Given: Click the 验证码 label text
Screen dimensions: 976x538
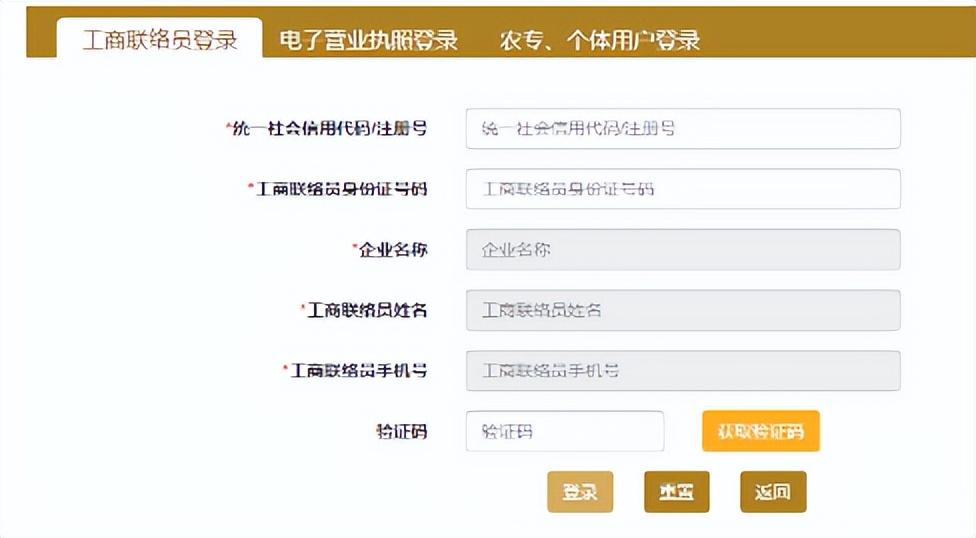Looking at the screenshot, I should 401,432.
